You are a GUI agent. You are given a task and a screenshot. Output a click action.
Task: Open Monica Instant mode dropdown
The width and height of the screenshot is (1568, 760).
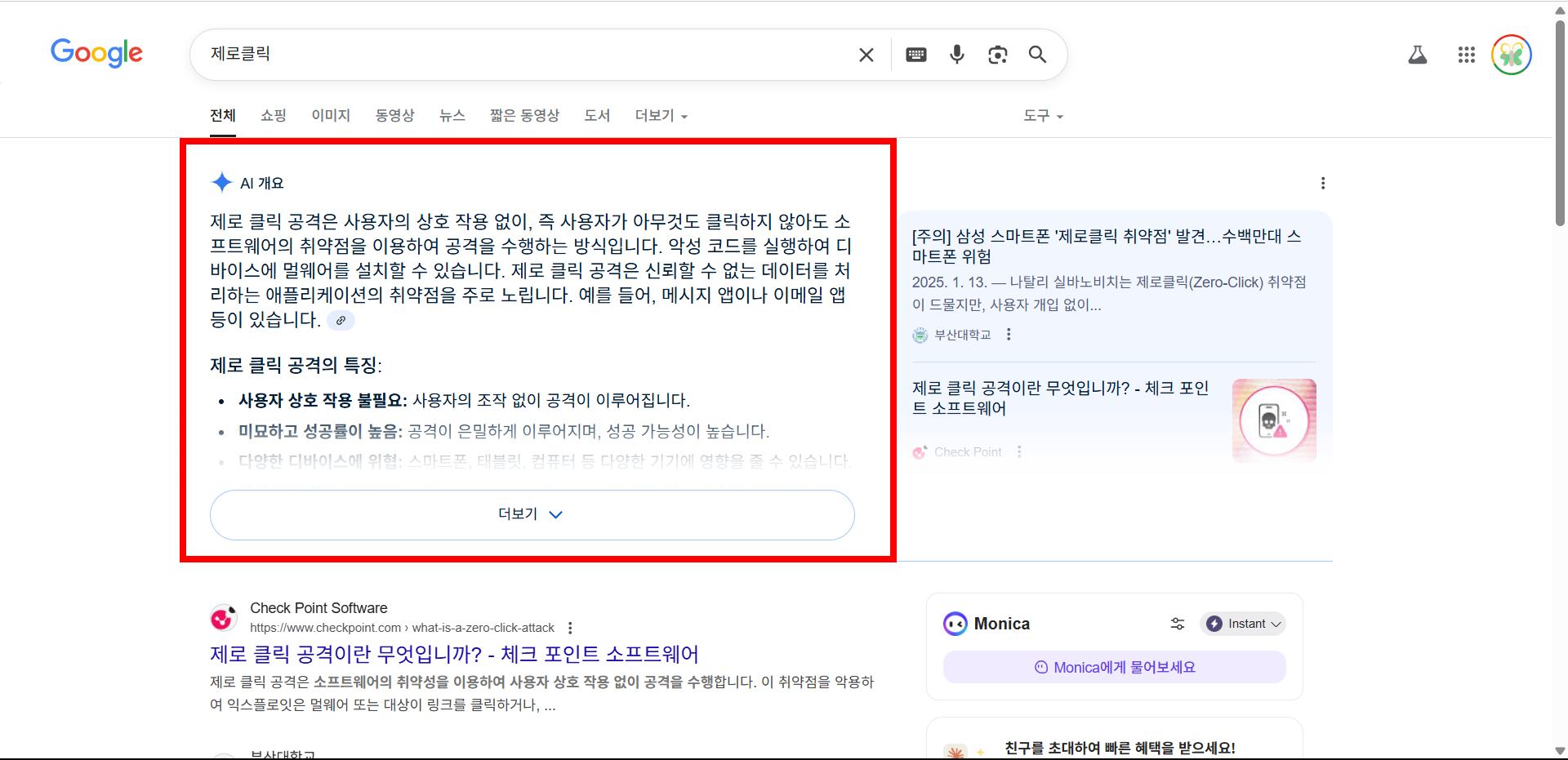pos(1243,624)
